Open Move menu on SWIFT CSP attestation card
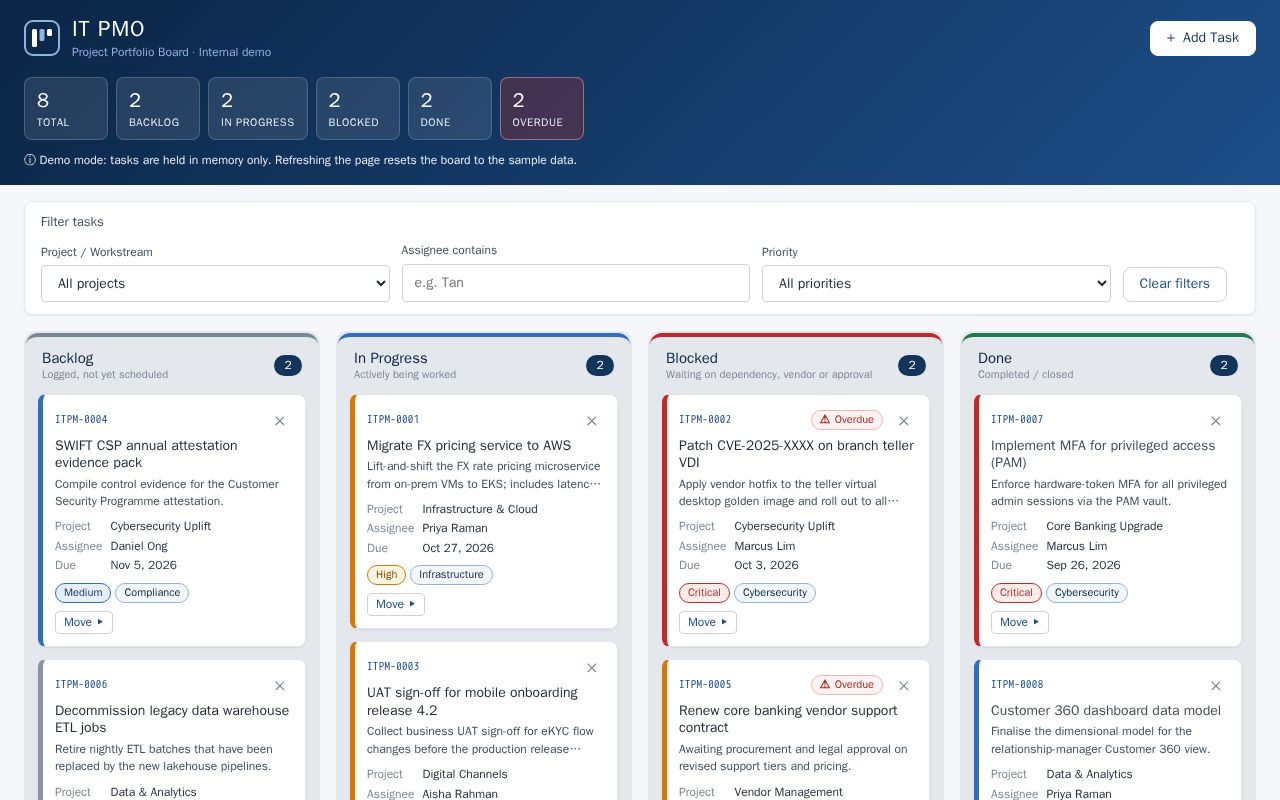1280x800 pixels. 84,622
